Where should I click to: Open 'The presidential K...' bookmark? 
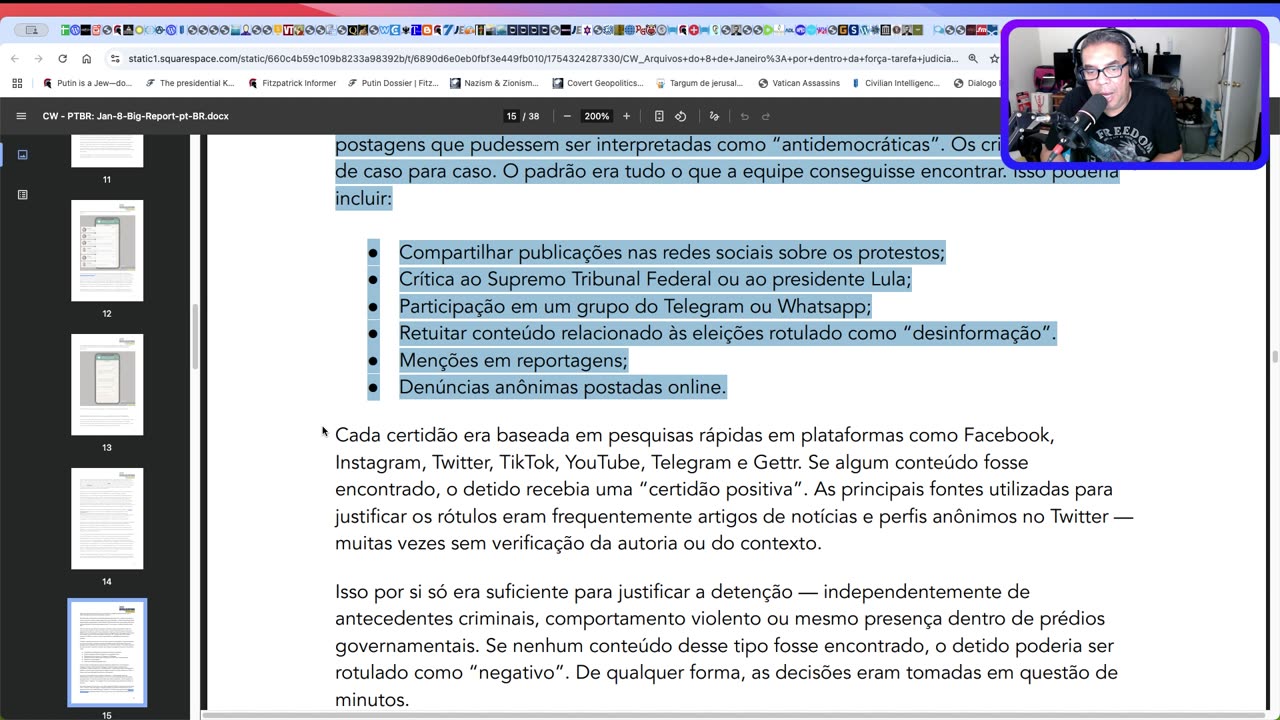pos(190,83)
